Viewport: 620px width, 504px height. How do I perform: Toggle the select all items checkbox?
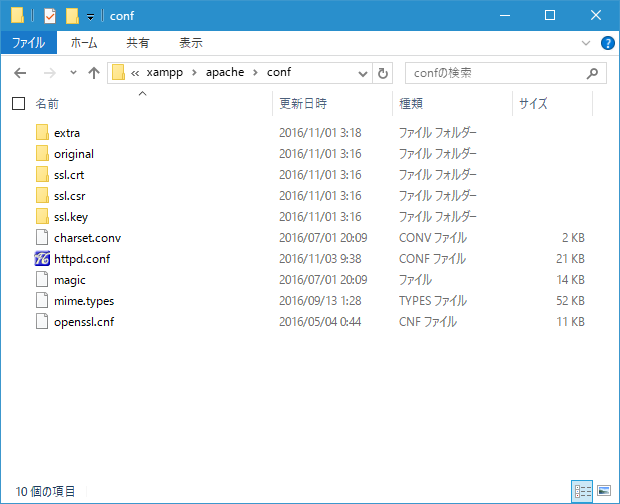pyautogui.click(x=19, y=104)
